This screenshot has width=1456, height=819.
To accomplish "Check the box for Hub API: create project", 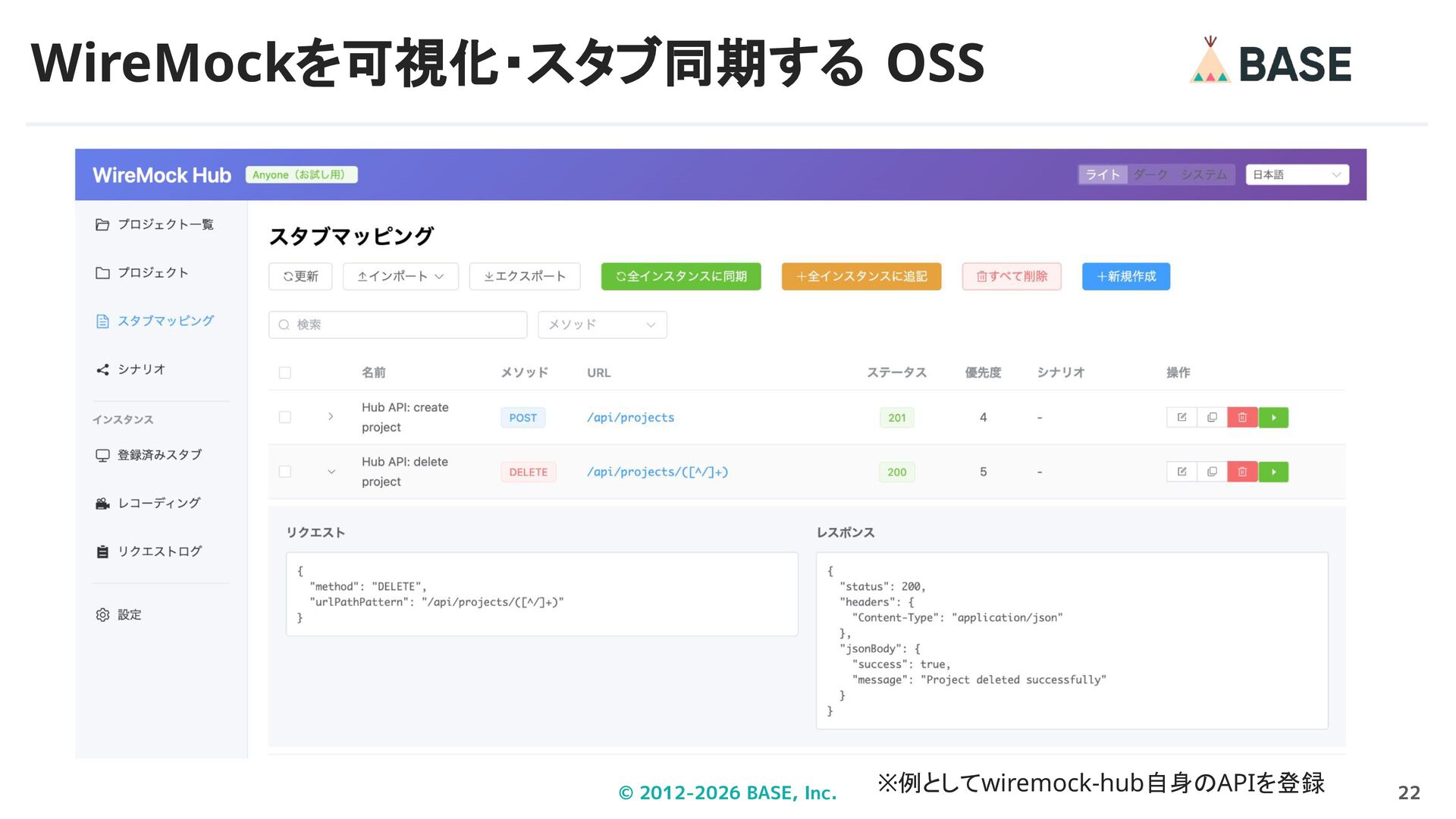I will tap(285, 417).
